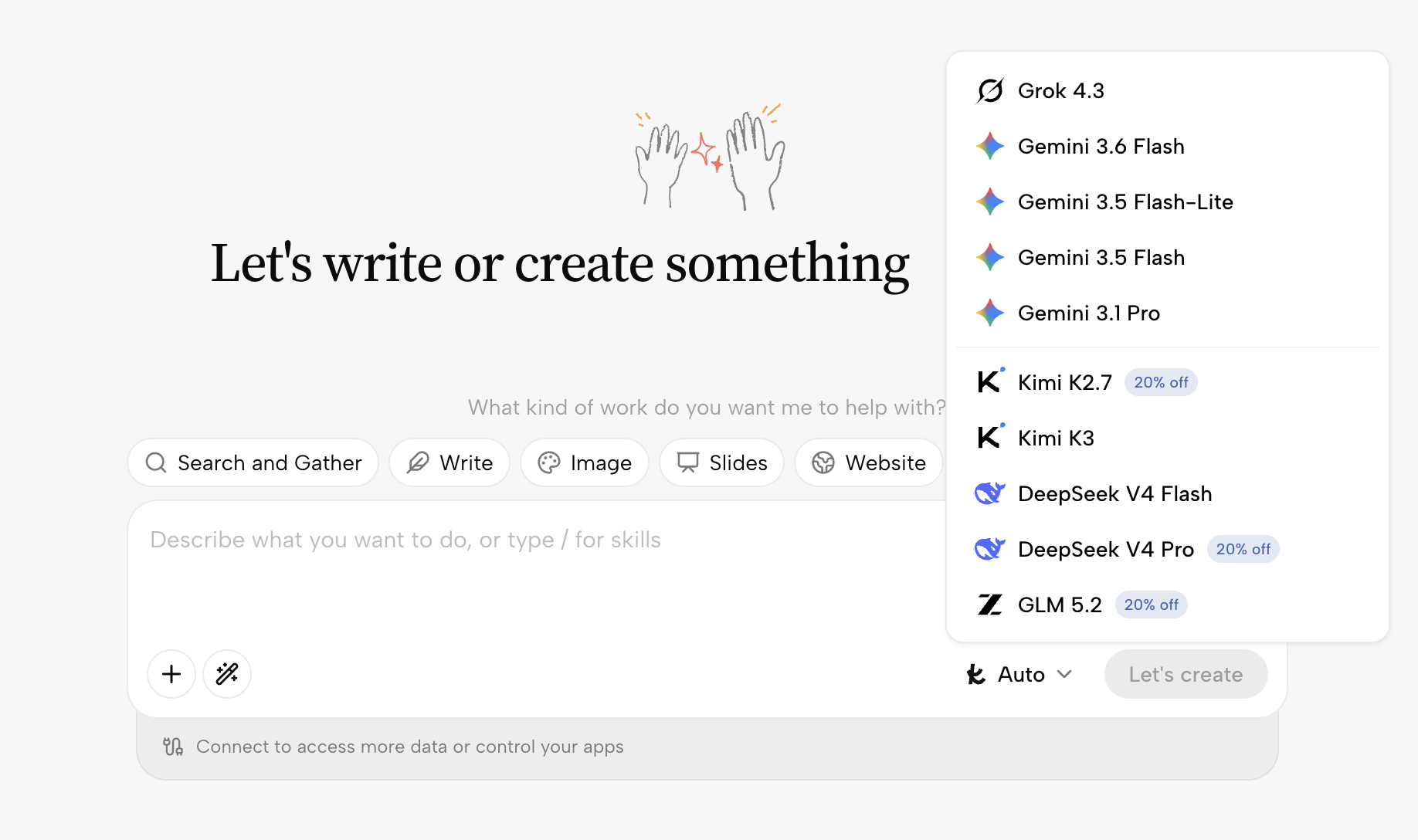The image size is (1418, 840).
Task: Click the GLM 5.2 Z logo icon
Action: point(990,605)
